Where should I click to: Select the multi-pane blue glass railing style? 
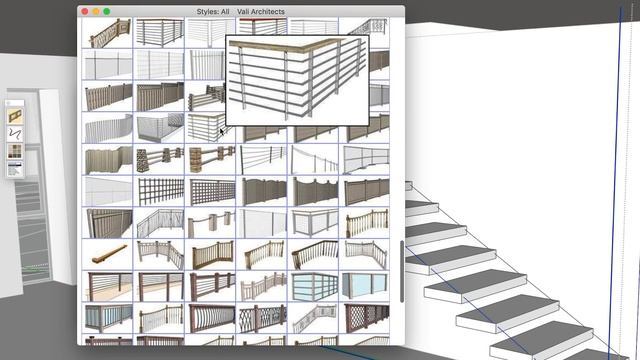click(x=313, y=287)
